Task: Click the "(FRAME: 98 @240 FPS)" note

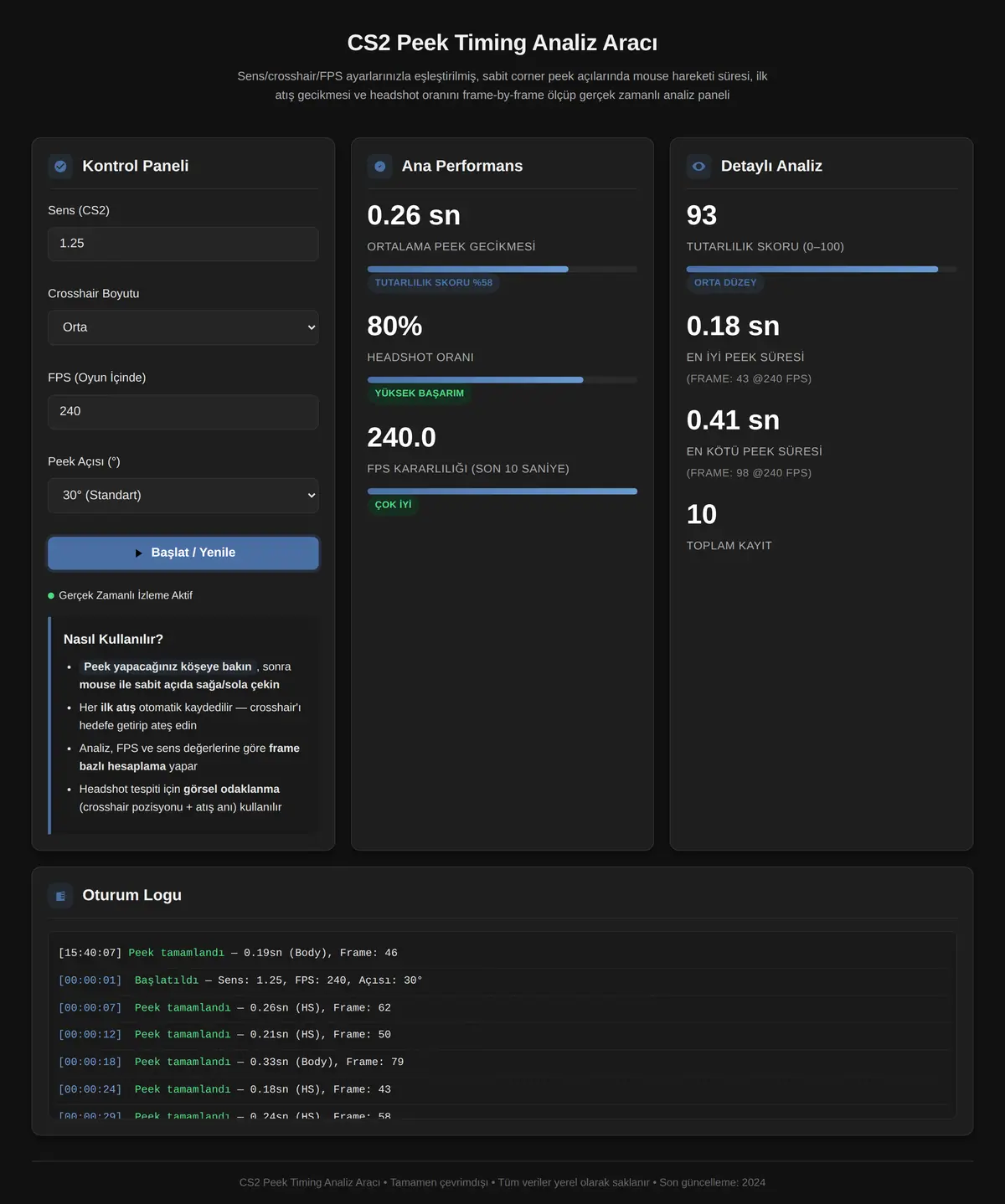Action: click(749, 473)
